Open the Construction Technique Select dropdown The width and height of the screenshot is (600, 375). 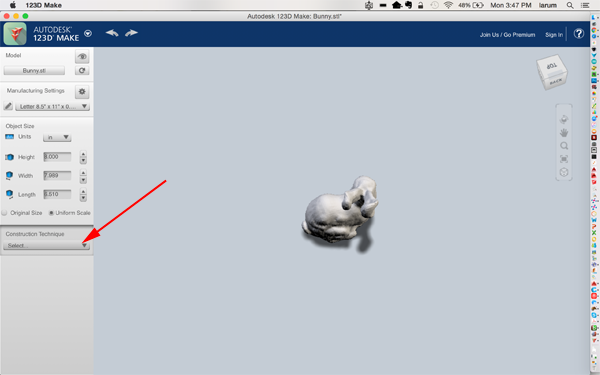point(46,245)
